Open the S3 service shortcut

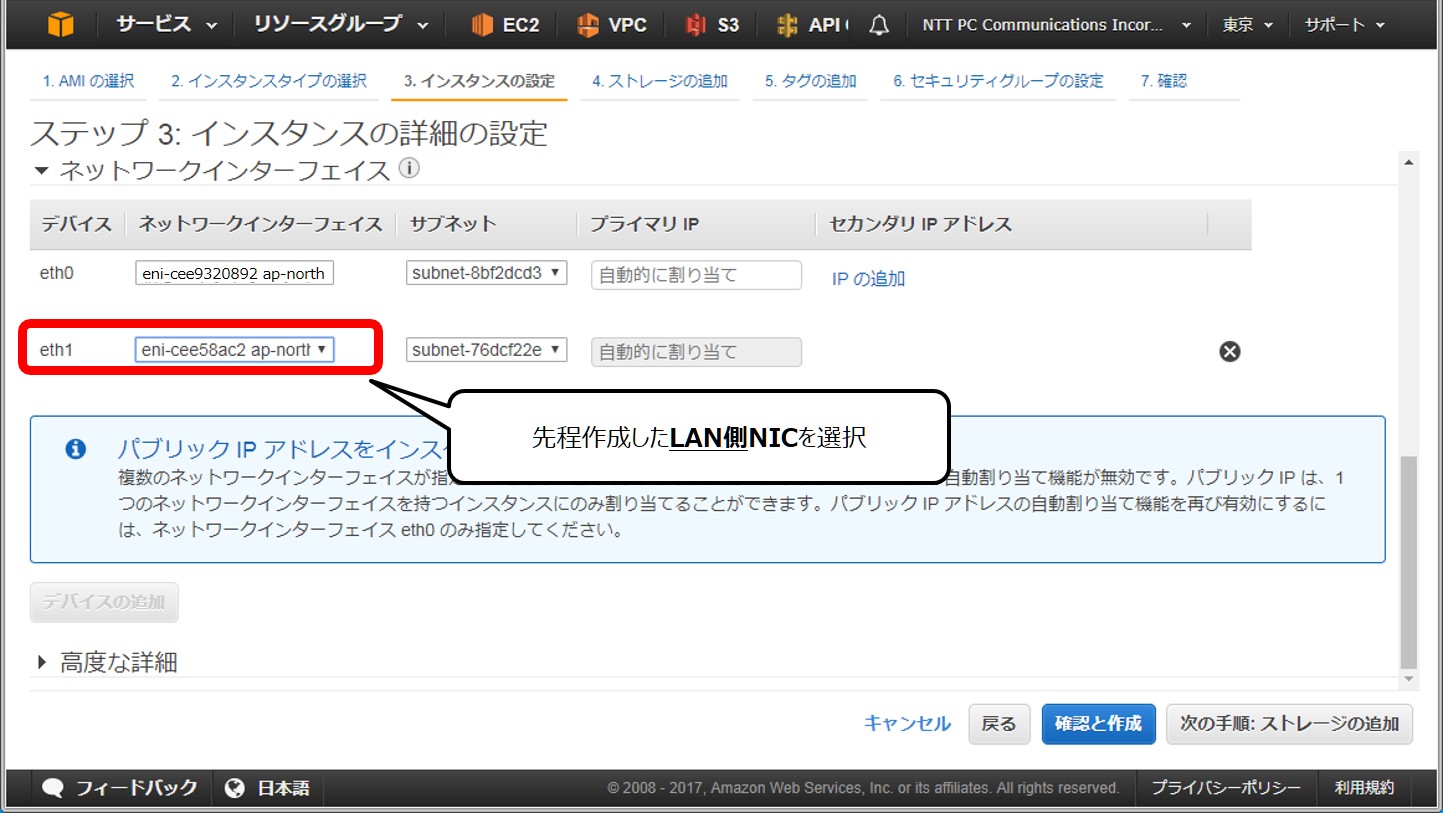712,25
